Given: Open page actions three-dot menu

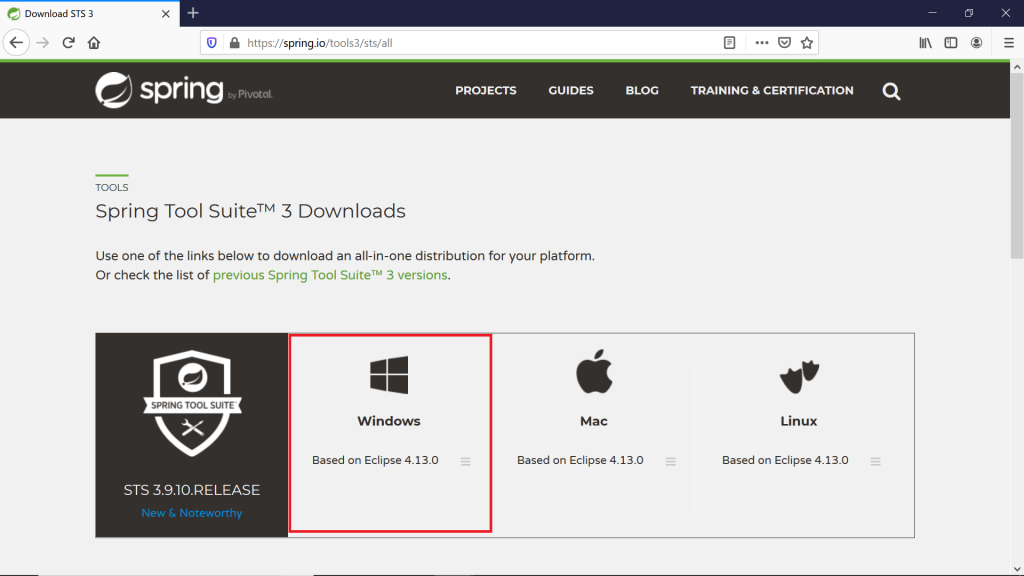Looking at the screenshot, I should (761, 43).
